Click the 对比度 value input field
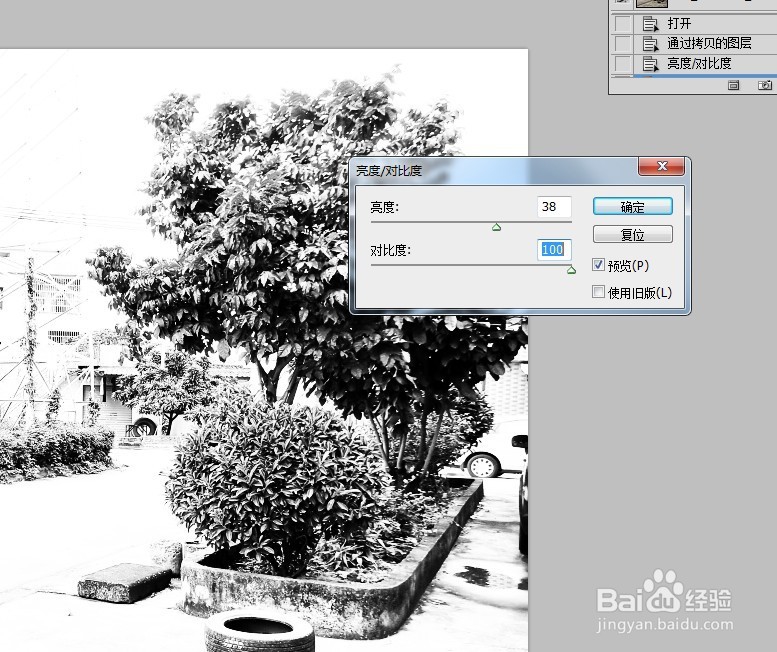This screenshot has height=652, width=777. click(554, 250)
